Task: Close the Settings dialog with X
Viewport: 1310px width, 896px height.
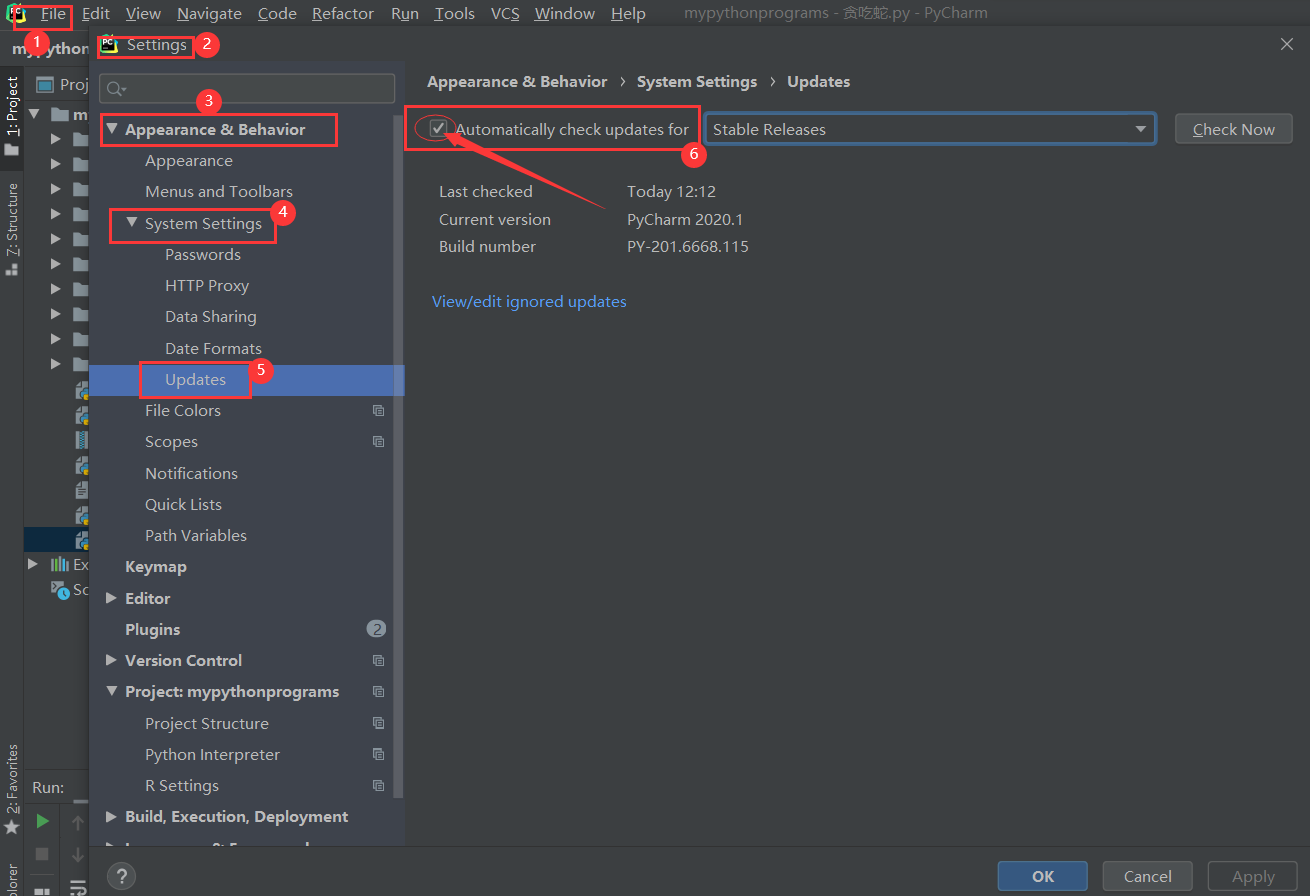Action: pos(1287,44)
